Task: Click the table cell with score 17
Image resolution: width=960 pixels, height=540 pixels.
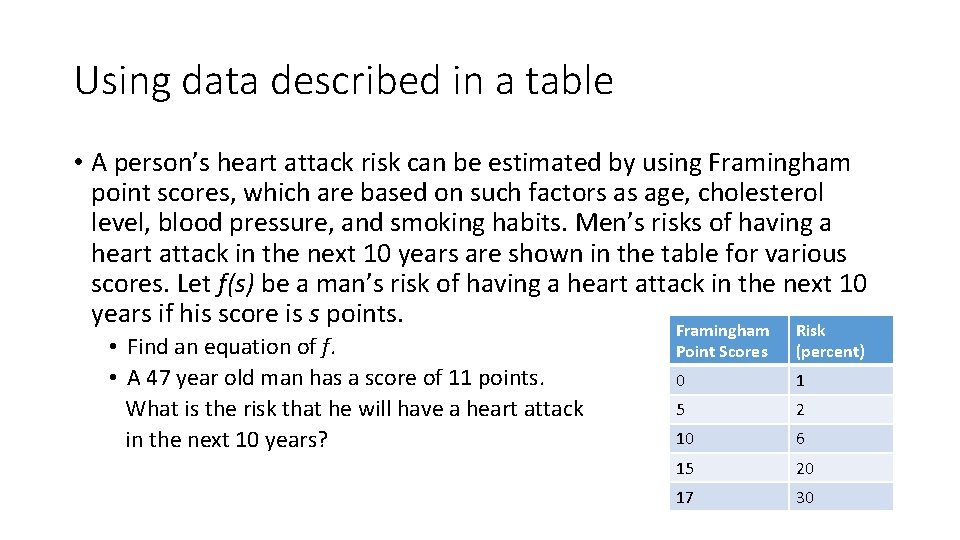Action: 729,497
